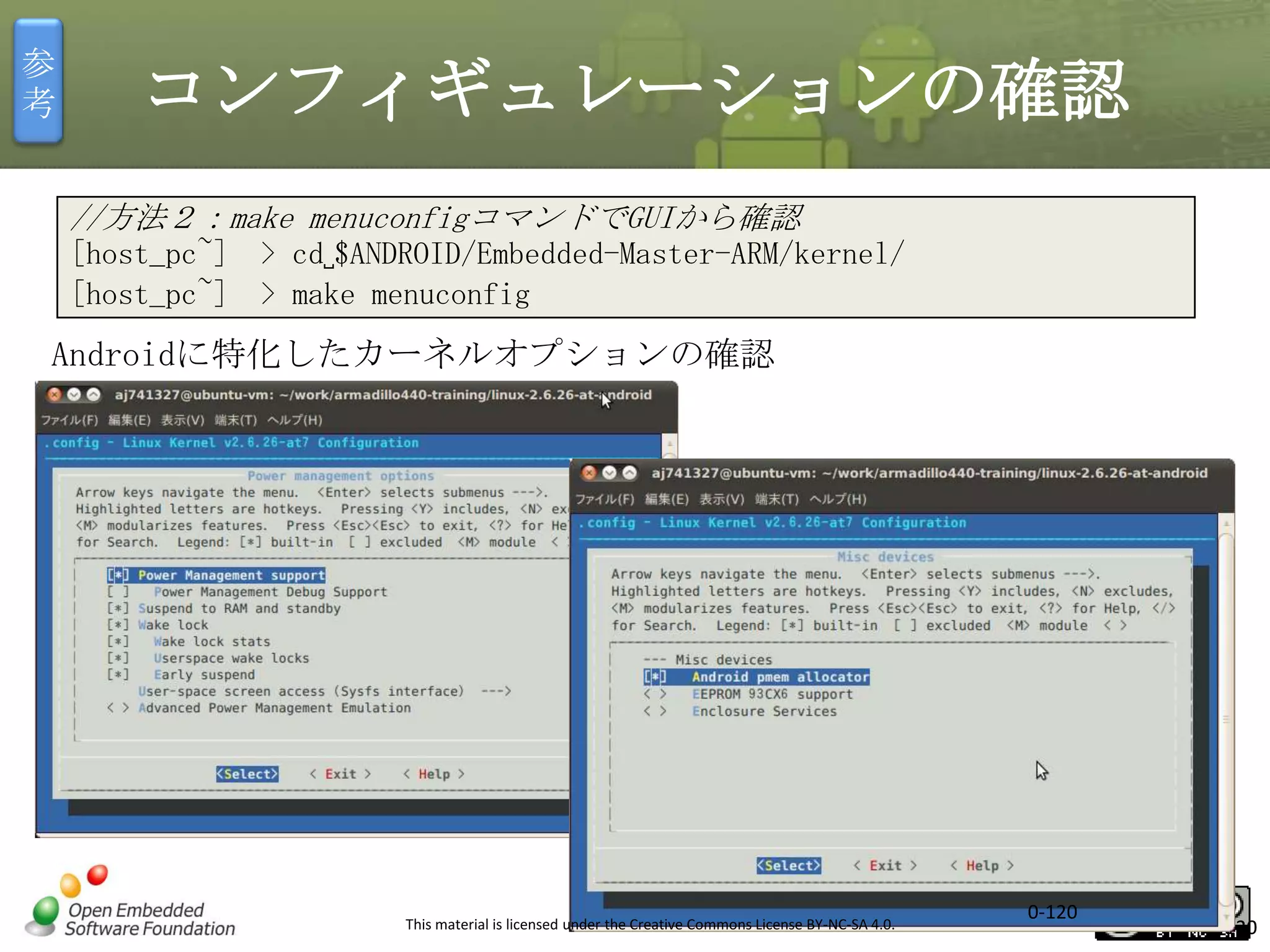The image size is (1270, 952).
Task: Minimize the back terminal window
Action: click(x=74, y=394)
